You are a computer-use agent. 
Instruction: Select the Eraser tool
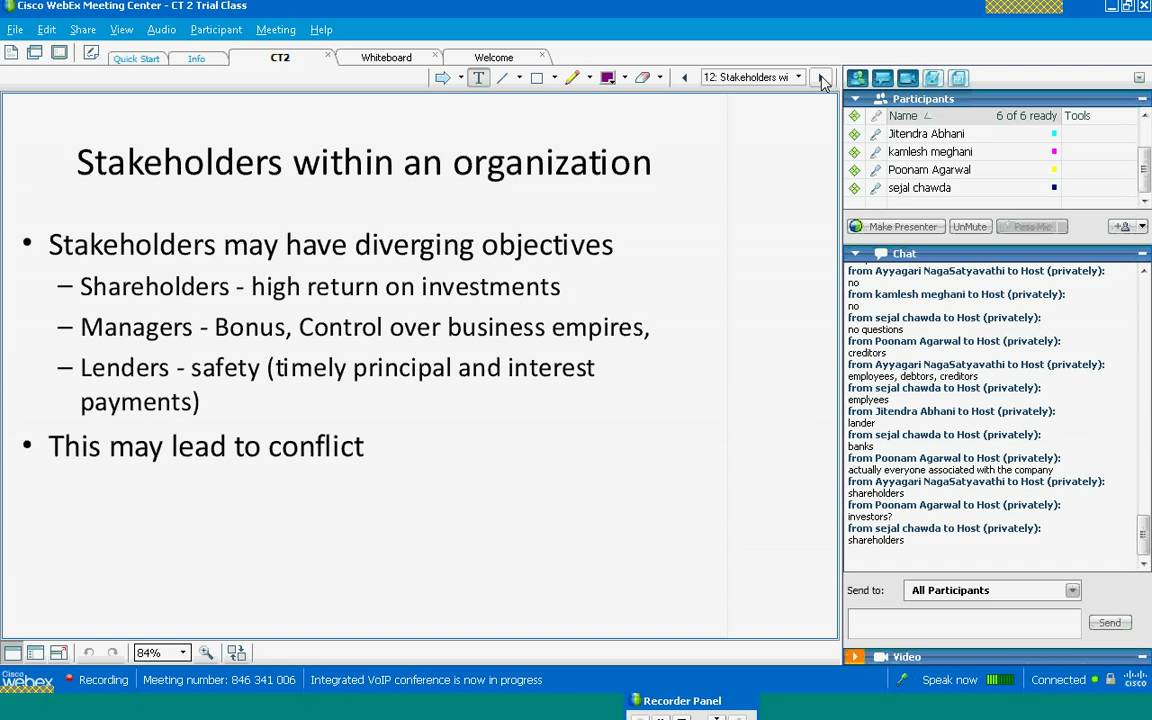pyautogui.click(x=642, y=77)
